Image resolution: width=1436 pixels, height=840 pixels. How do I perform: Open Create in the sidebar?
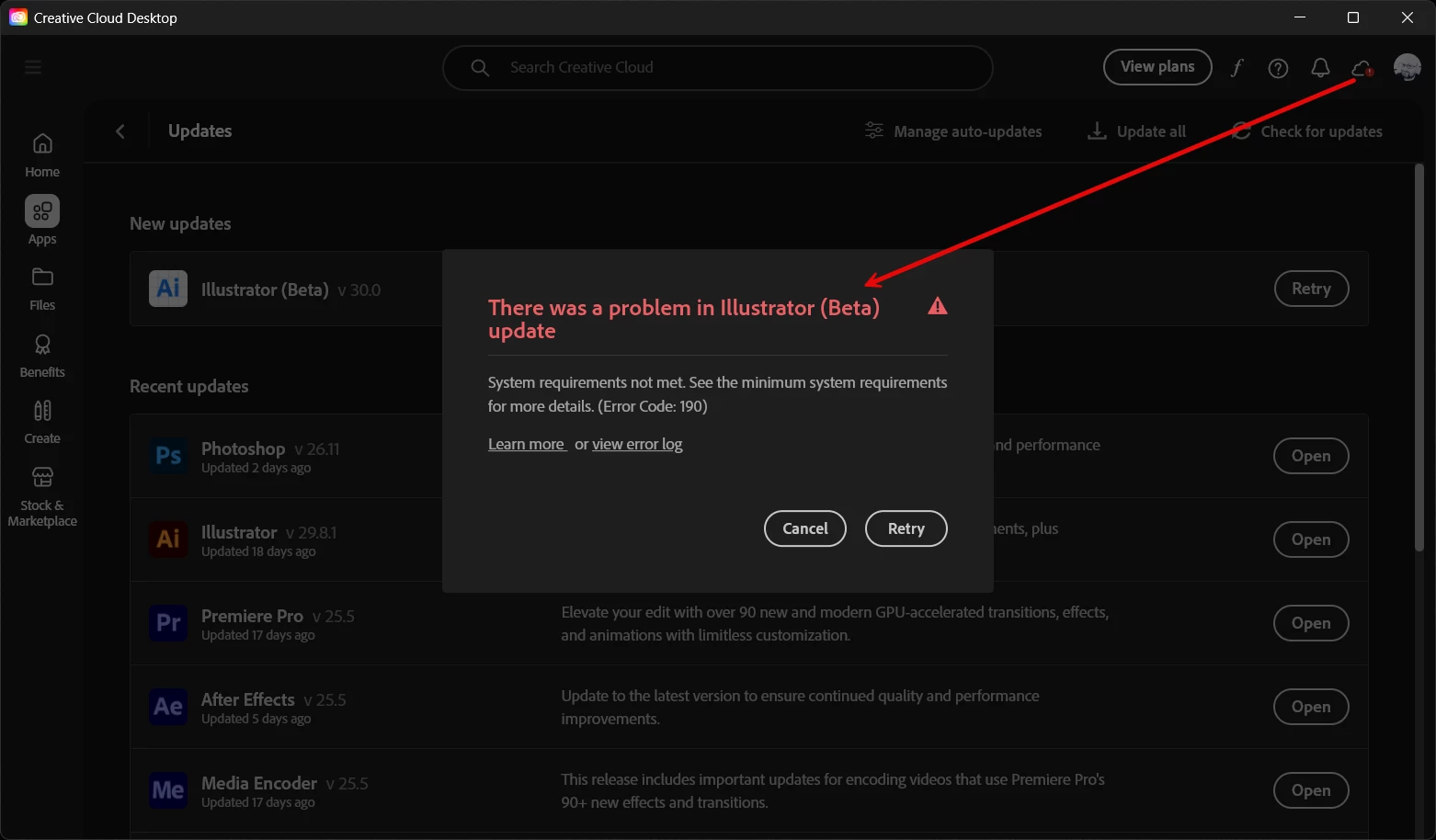pos(42,423)
